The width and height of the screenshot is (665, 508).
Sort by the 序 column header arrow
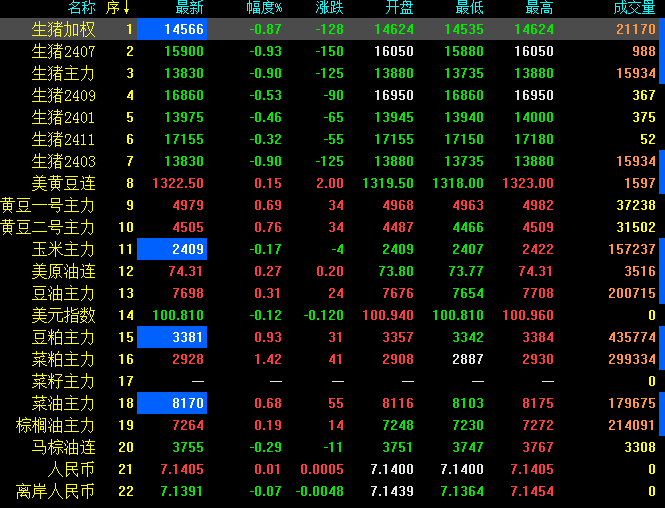126,7
